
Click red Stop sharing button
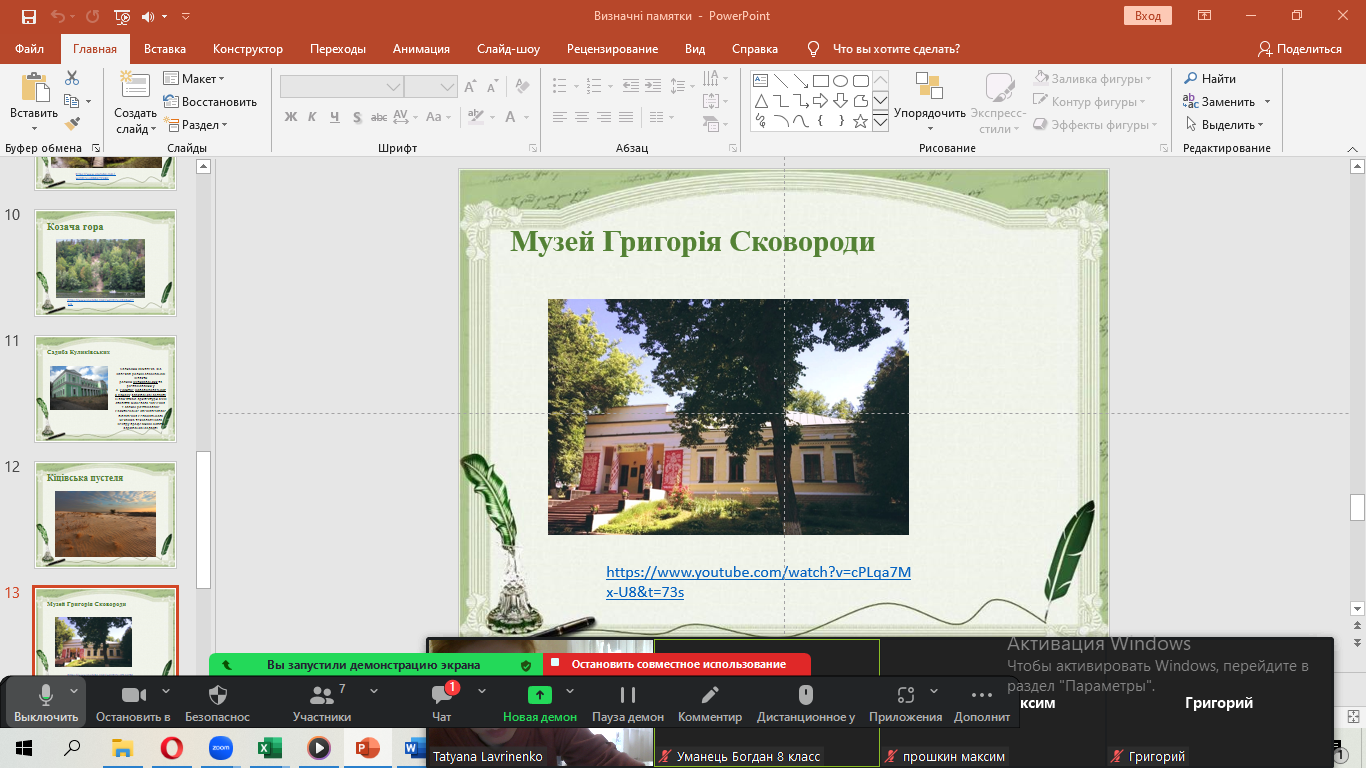pyautogui.click(x=678, y=664)
